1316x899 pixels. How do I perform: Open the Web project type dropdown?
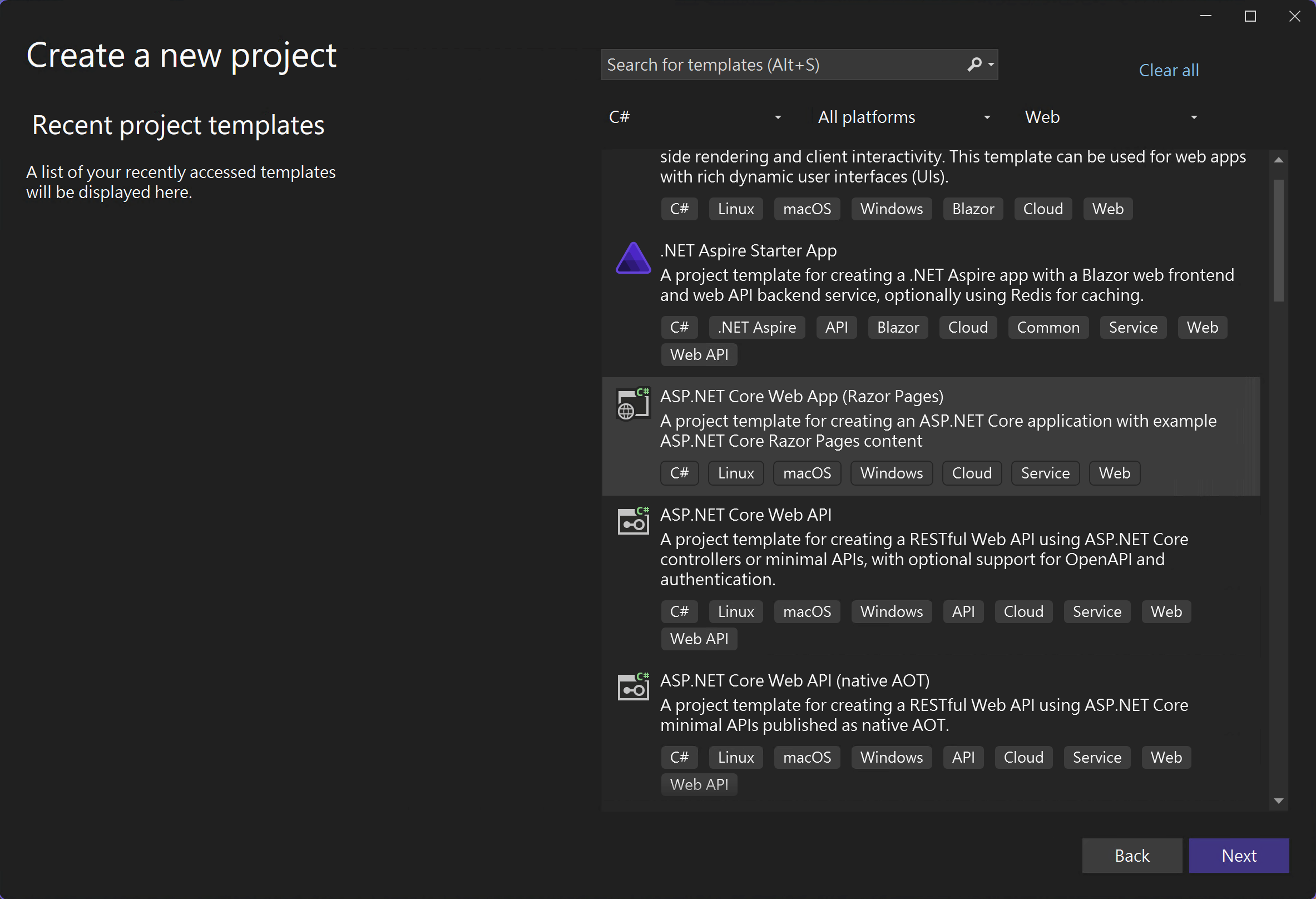click(x=1110, y=117)
